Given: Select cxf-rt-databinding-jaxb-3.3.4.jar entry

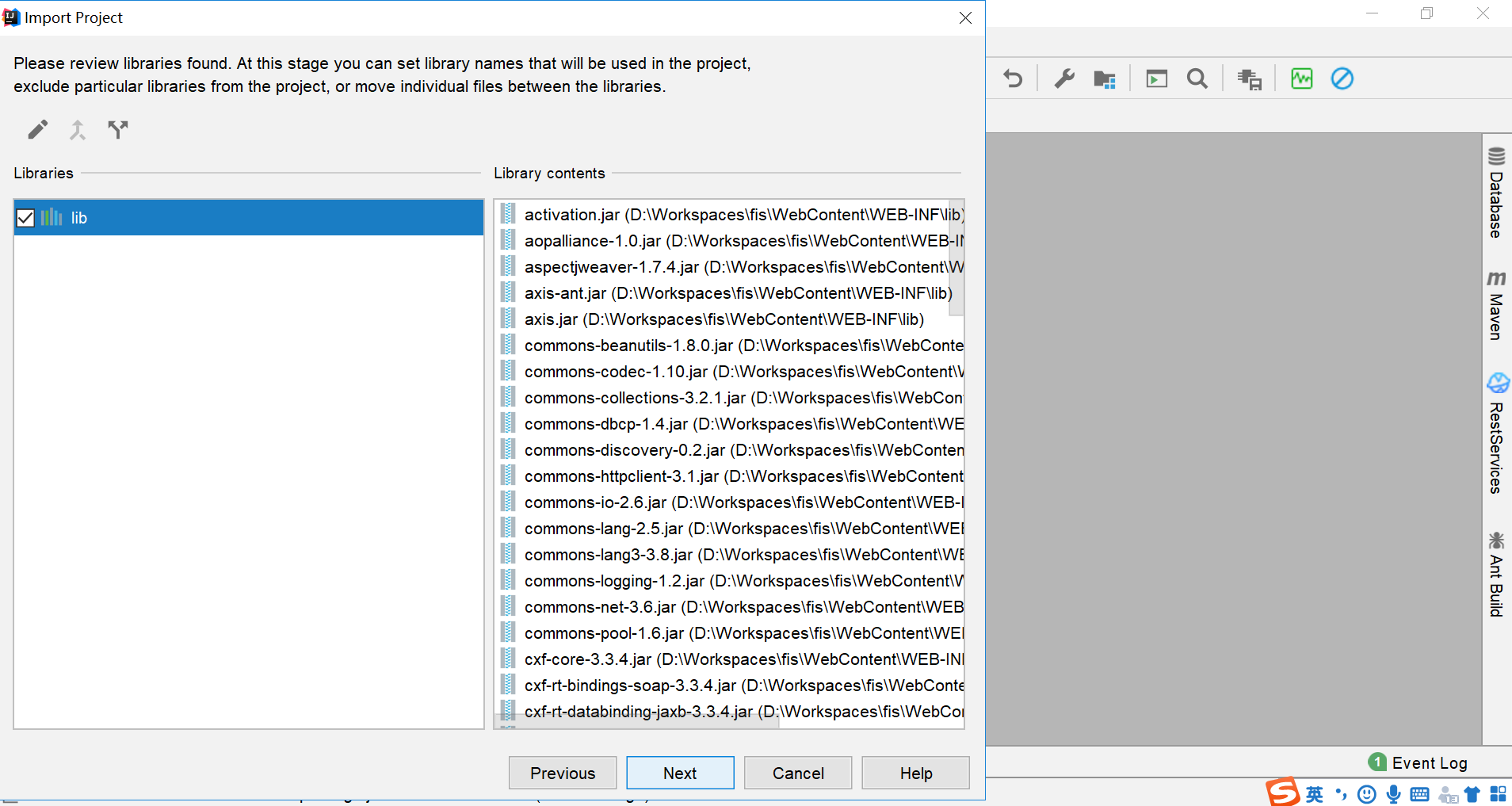Looking at the screenshot, I should coord(731,712).
